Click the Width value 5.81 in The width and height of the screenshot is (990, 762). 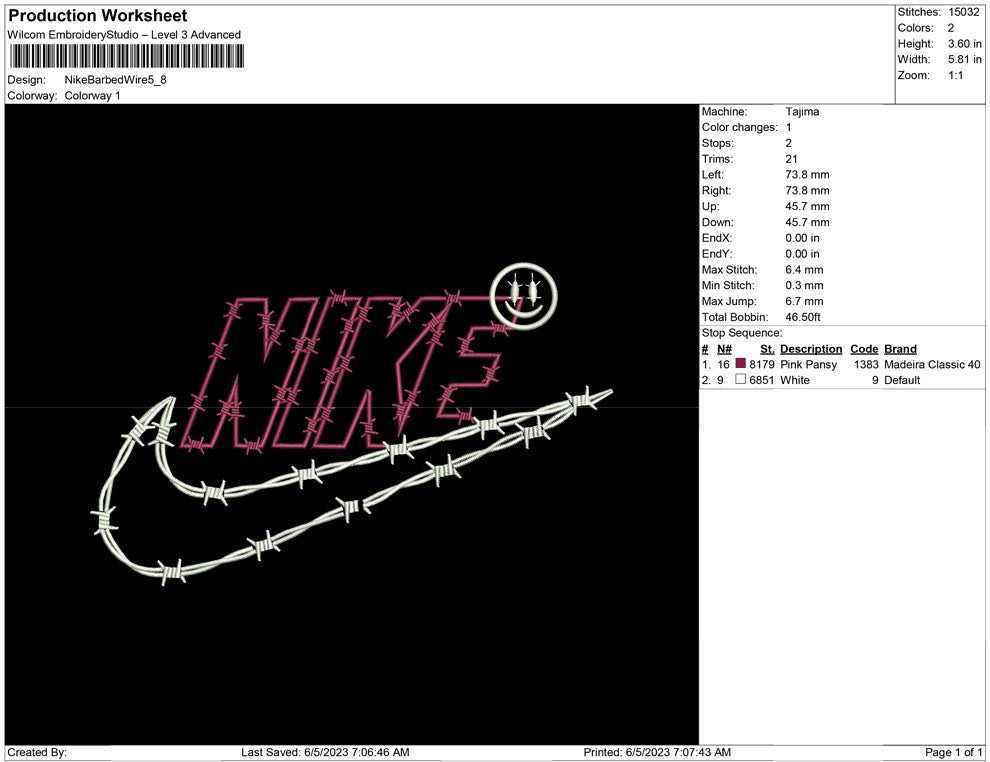tap(965, 59)
